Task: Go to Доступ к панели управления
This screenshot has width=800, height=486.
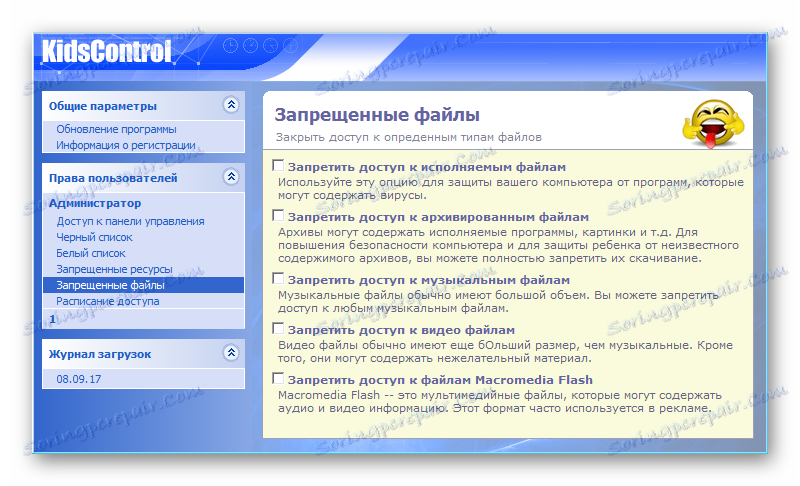Action: tap(130, 221)
